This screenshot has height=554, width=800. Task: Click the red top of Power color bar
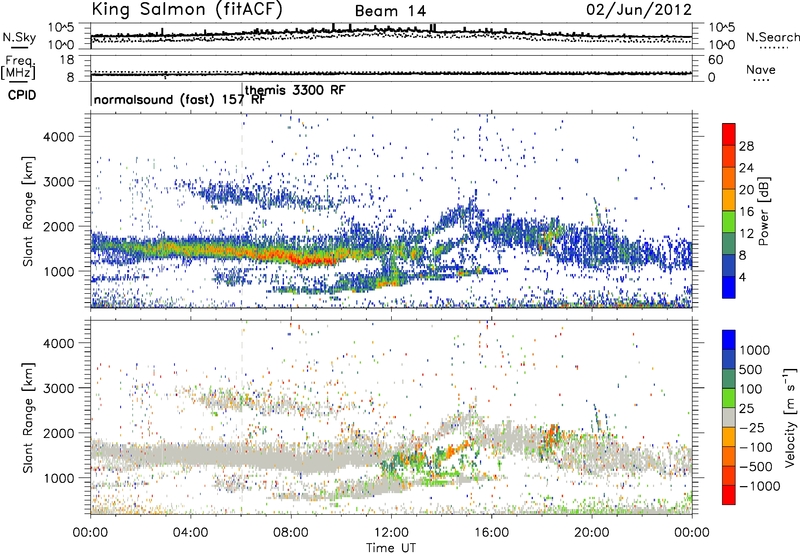click(x=729, y=134)
